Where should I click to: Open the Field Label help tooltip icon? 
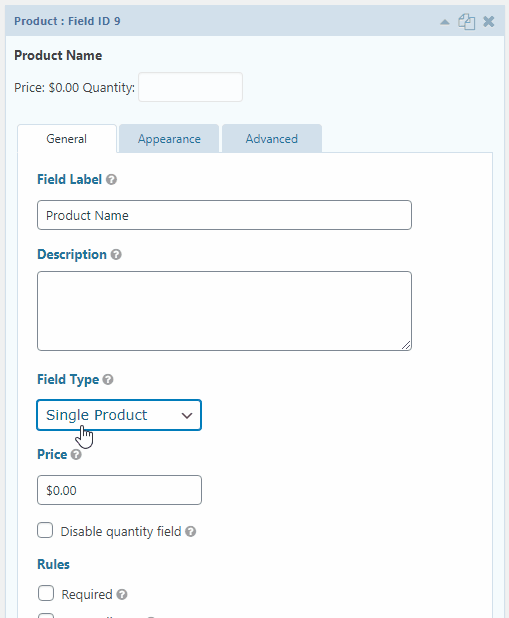point(112,180)
